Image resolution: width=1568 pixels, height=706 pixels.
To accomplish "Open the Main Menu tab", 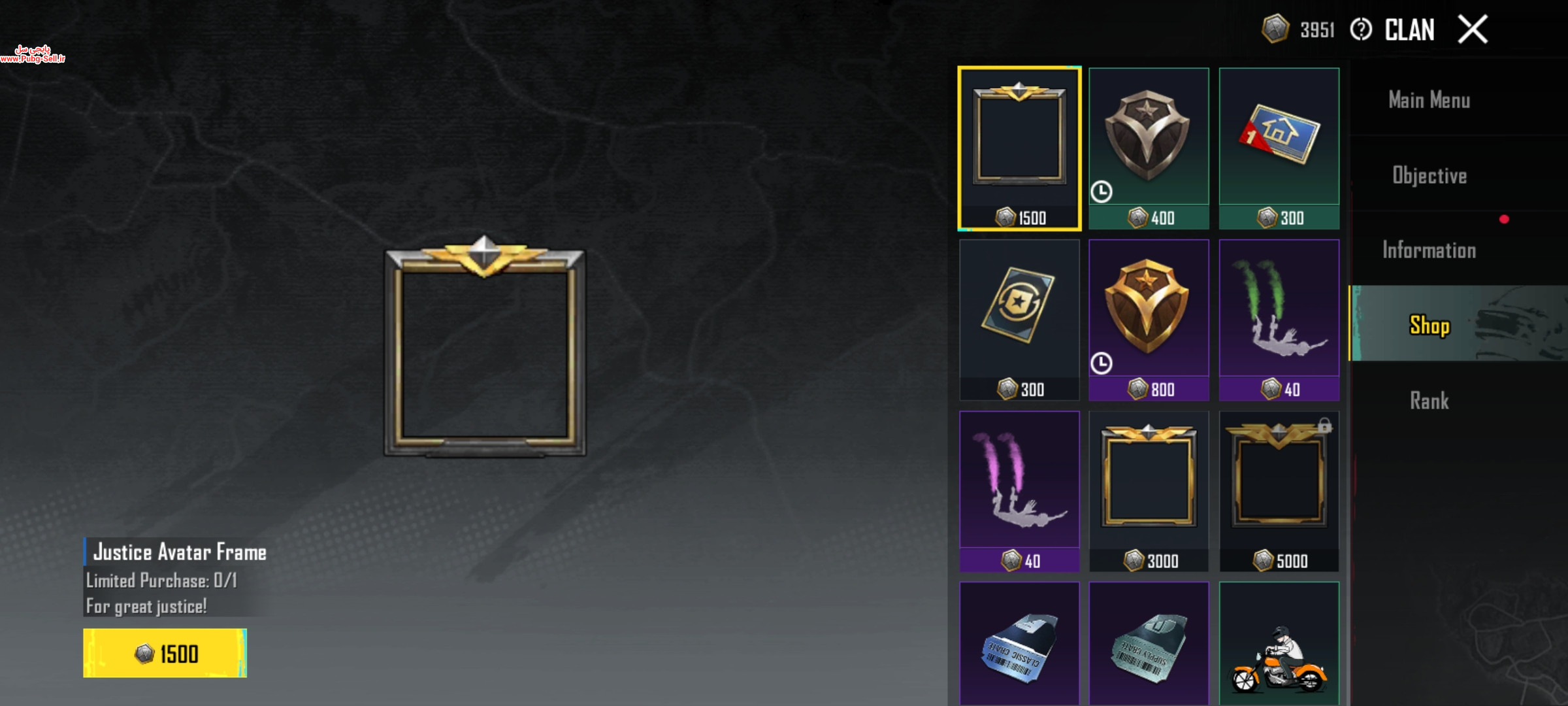I will [x=1429, y=100].
